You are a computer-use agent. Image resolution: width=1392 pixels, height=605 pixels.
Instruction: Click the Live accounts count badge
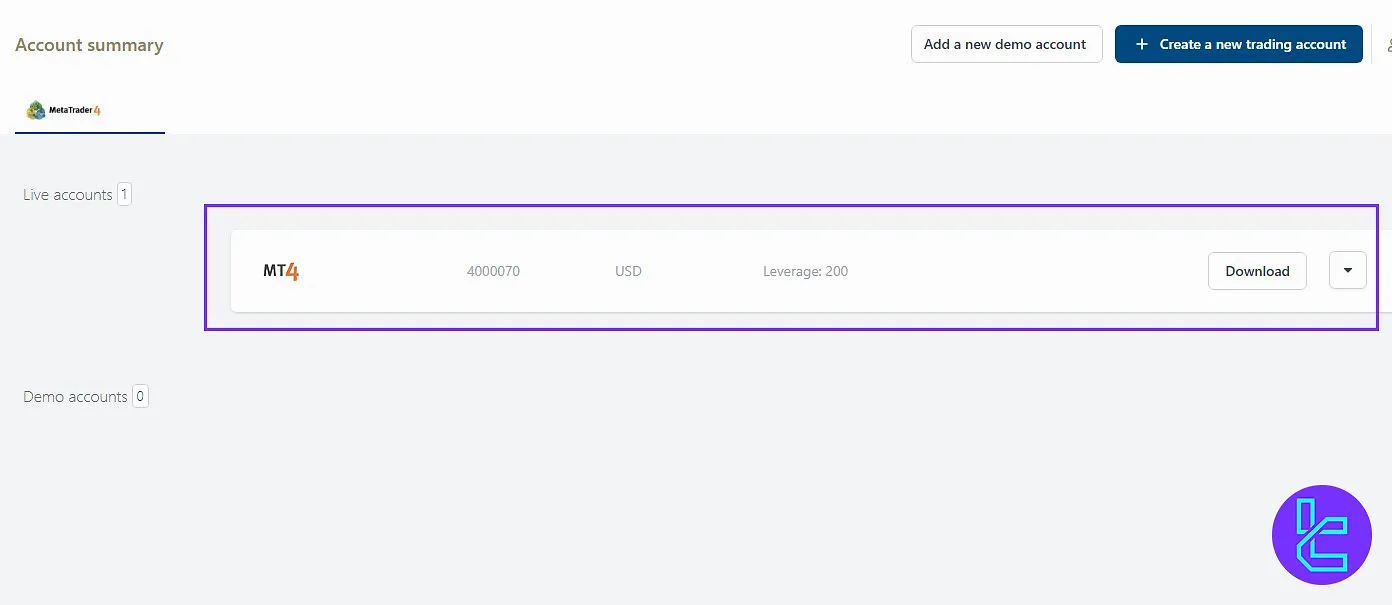point(124,194)
